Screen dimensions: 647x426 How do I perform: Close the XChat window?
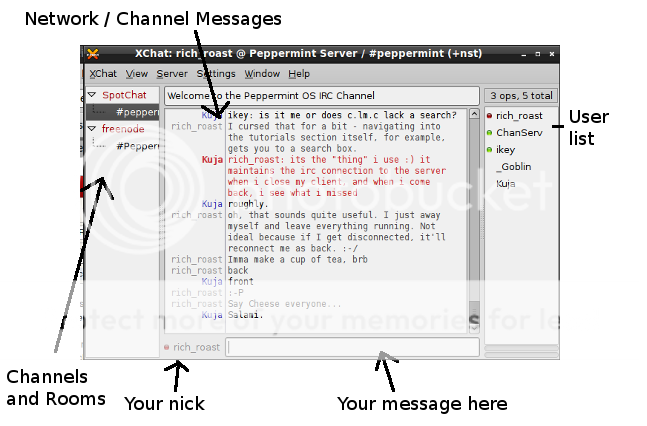coord(552,54)
